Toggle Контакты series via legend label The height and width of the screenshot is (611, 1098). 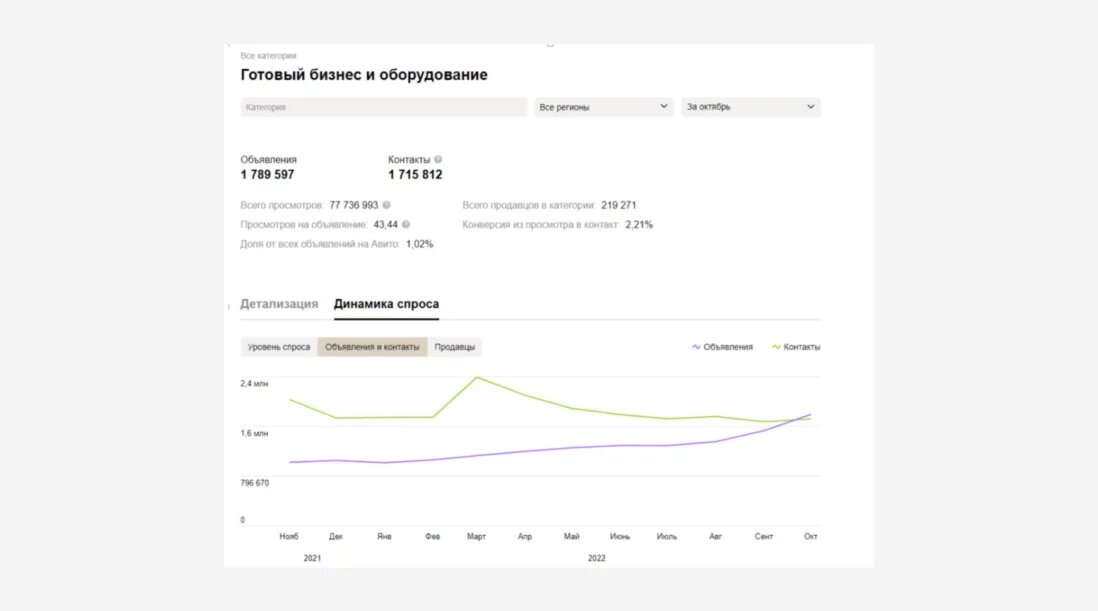(x=802, y=347)
